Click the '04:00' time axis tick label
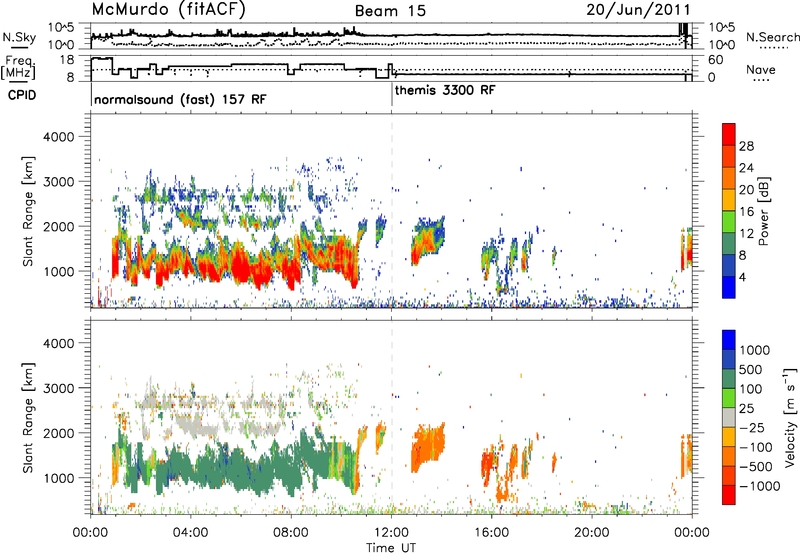 (x=190, y=533)
